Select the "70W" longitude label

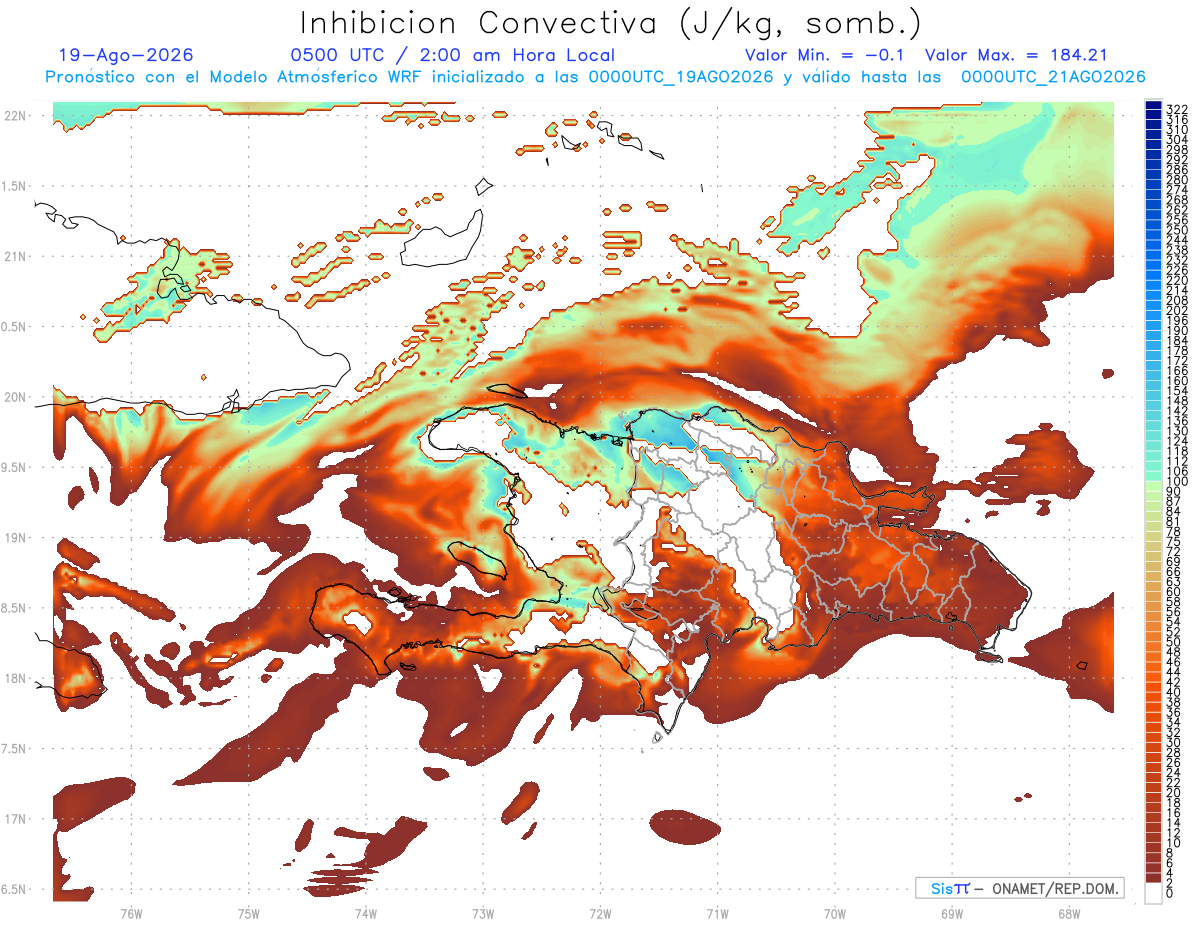pyautogui.click(x=835, y=913)
